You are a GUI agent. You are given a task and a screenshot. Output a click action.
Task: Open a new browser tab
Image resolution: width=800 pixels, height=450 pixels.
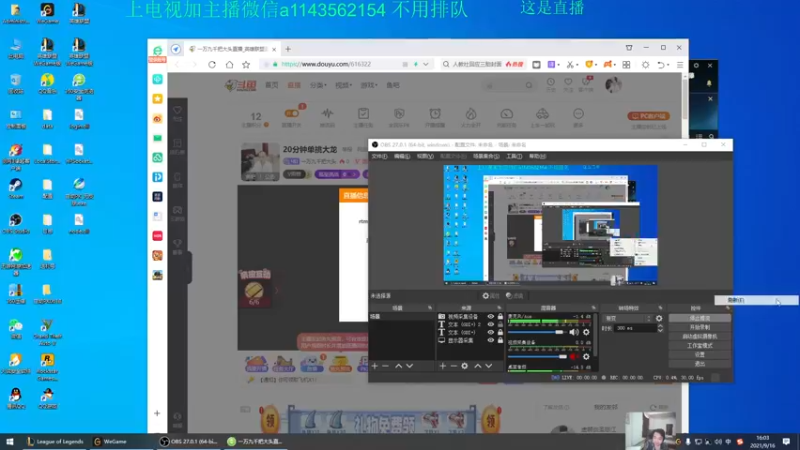(288, 49)
